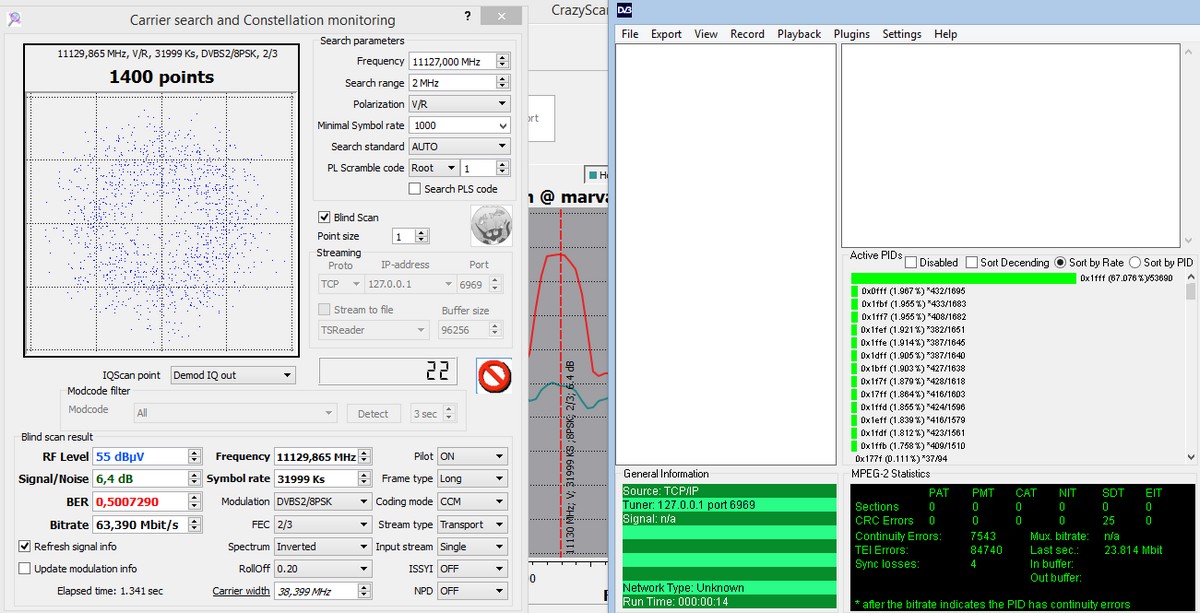Viewport: 1200px width, 613px height.
Task: Click the NPD OFF dropdown
Action: (472, 591)
